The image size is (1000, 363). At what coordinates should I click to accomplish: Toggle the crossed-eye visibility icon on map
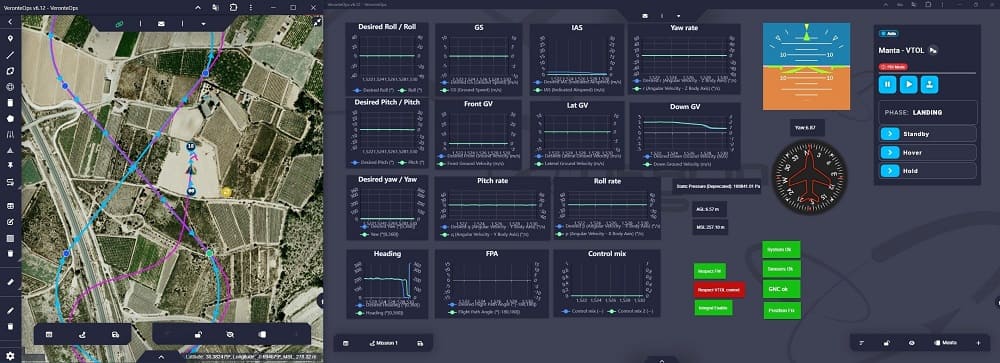click(x=230, y=334)
